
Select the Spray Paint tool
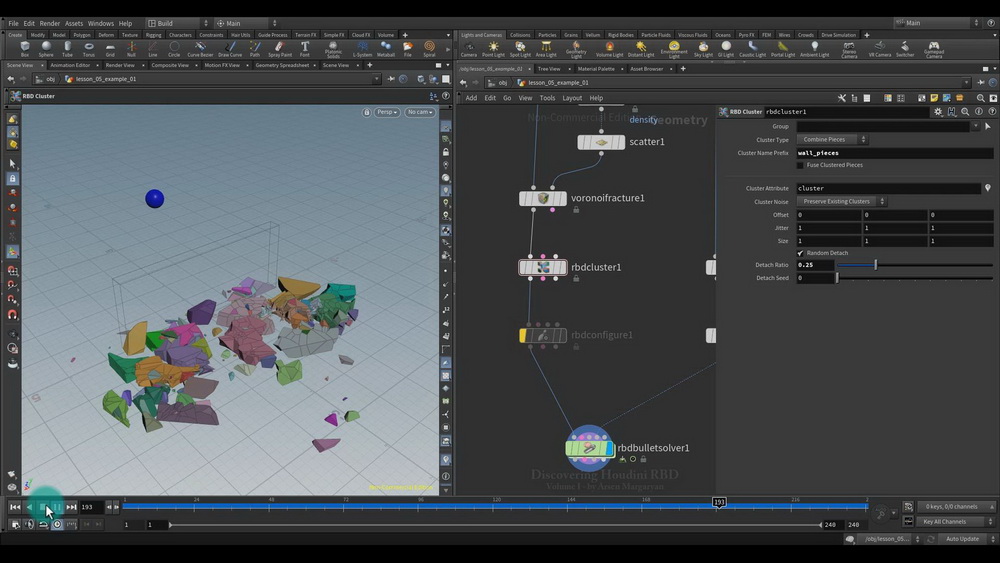click(279, 49)
